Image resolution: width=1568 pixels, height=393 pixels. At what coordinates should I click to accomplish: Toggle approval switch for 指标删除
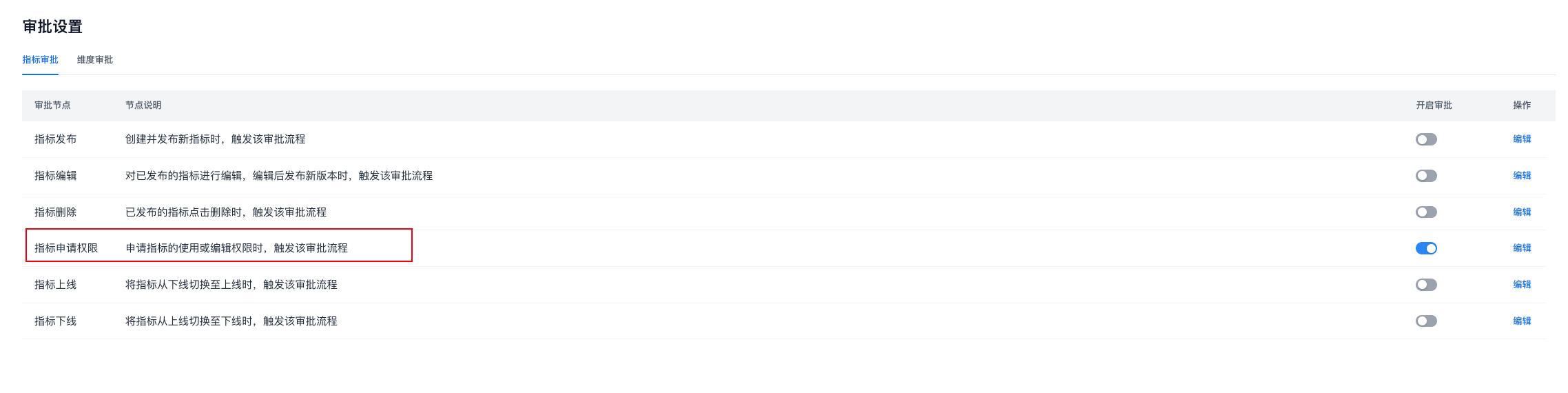point(1426,212)
